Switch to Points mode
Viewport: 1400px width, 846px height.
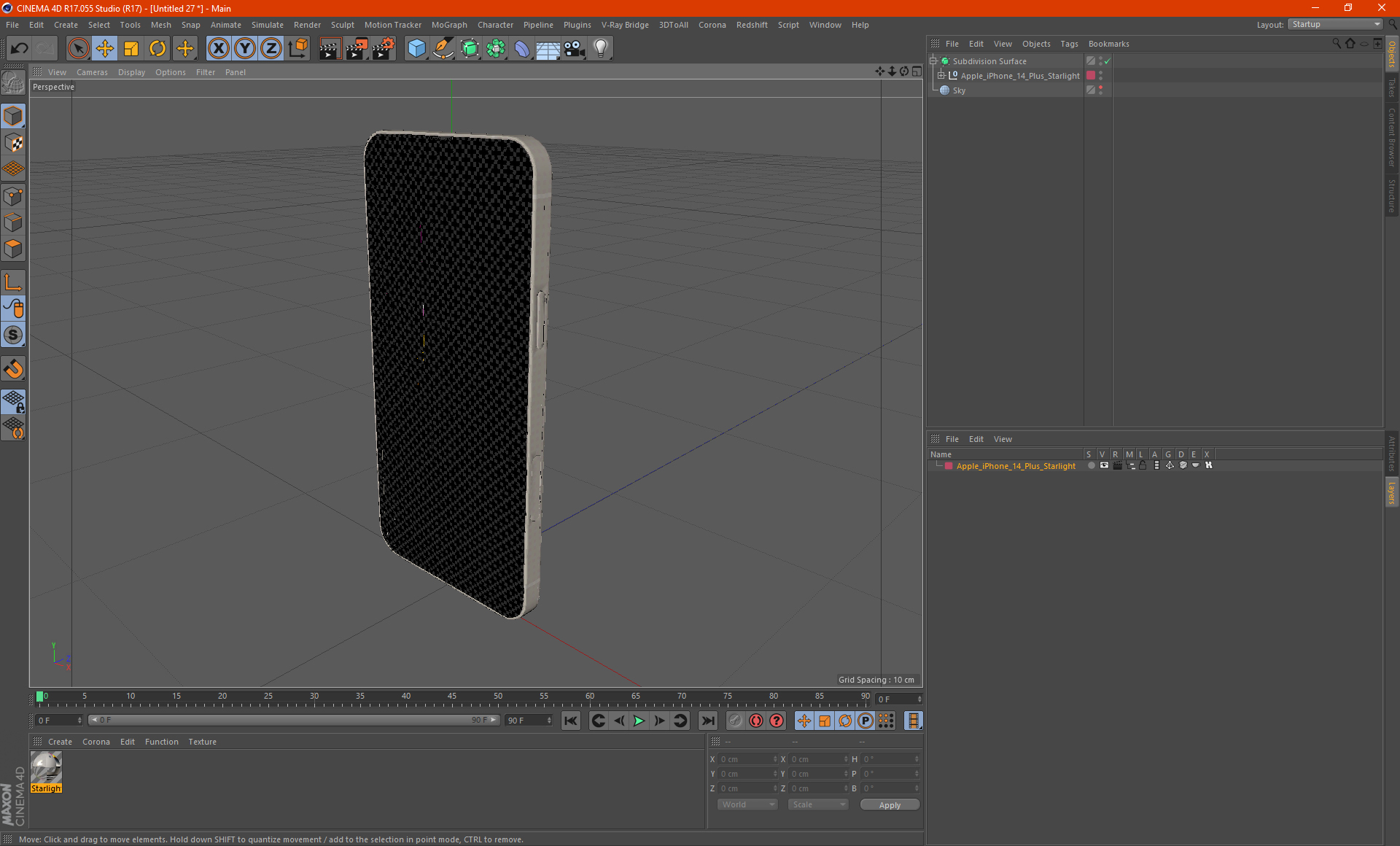[x=13, y=196]
